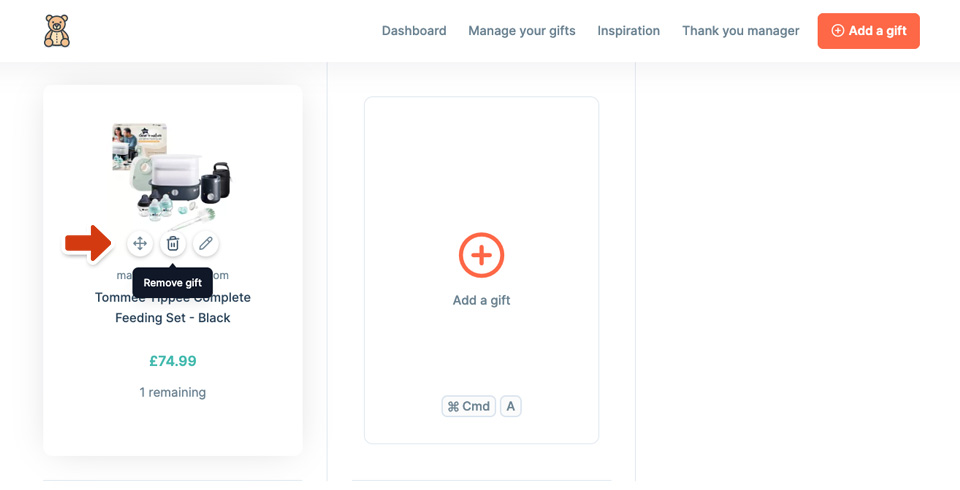Open the Dashboard page
Screen dimensions: 960x490
414,31
